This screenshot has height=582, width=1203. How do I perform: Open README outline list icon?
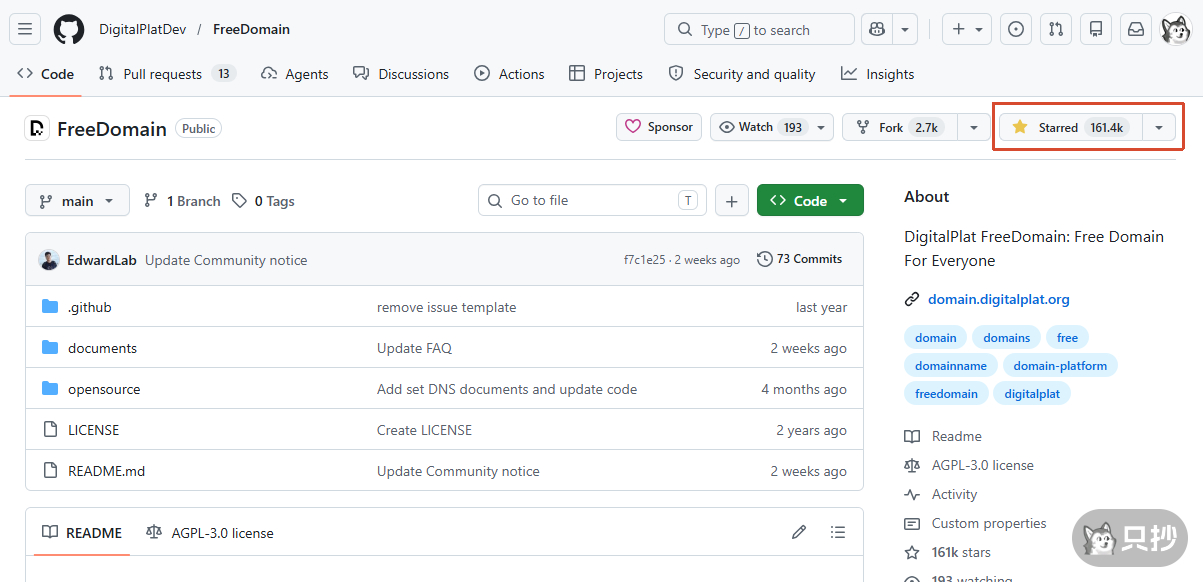click(838, 533)
